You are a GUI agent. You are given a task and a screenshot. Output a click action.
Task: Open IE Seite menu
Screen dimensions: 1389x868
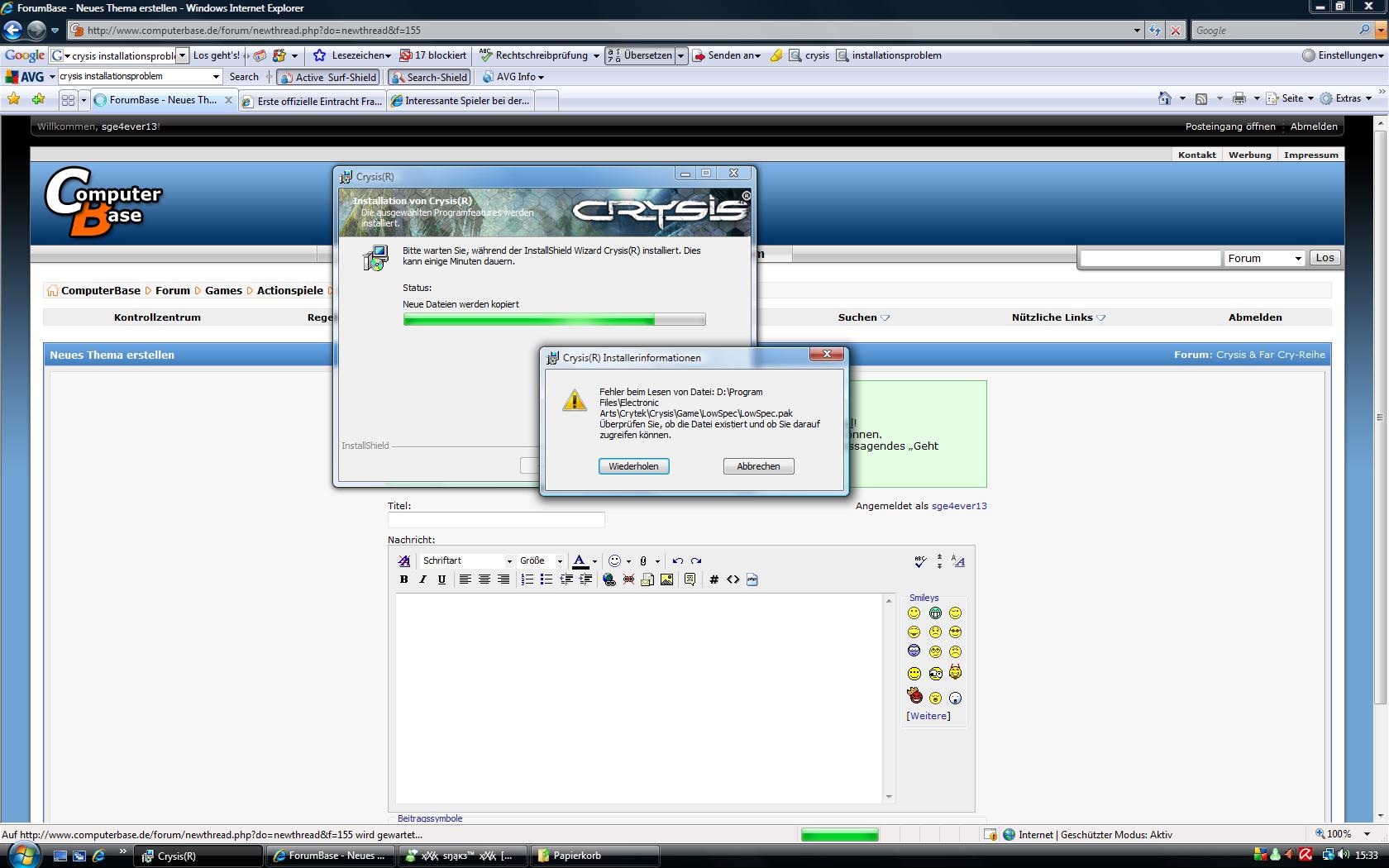[x=1291, y=98]
